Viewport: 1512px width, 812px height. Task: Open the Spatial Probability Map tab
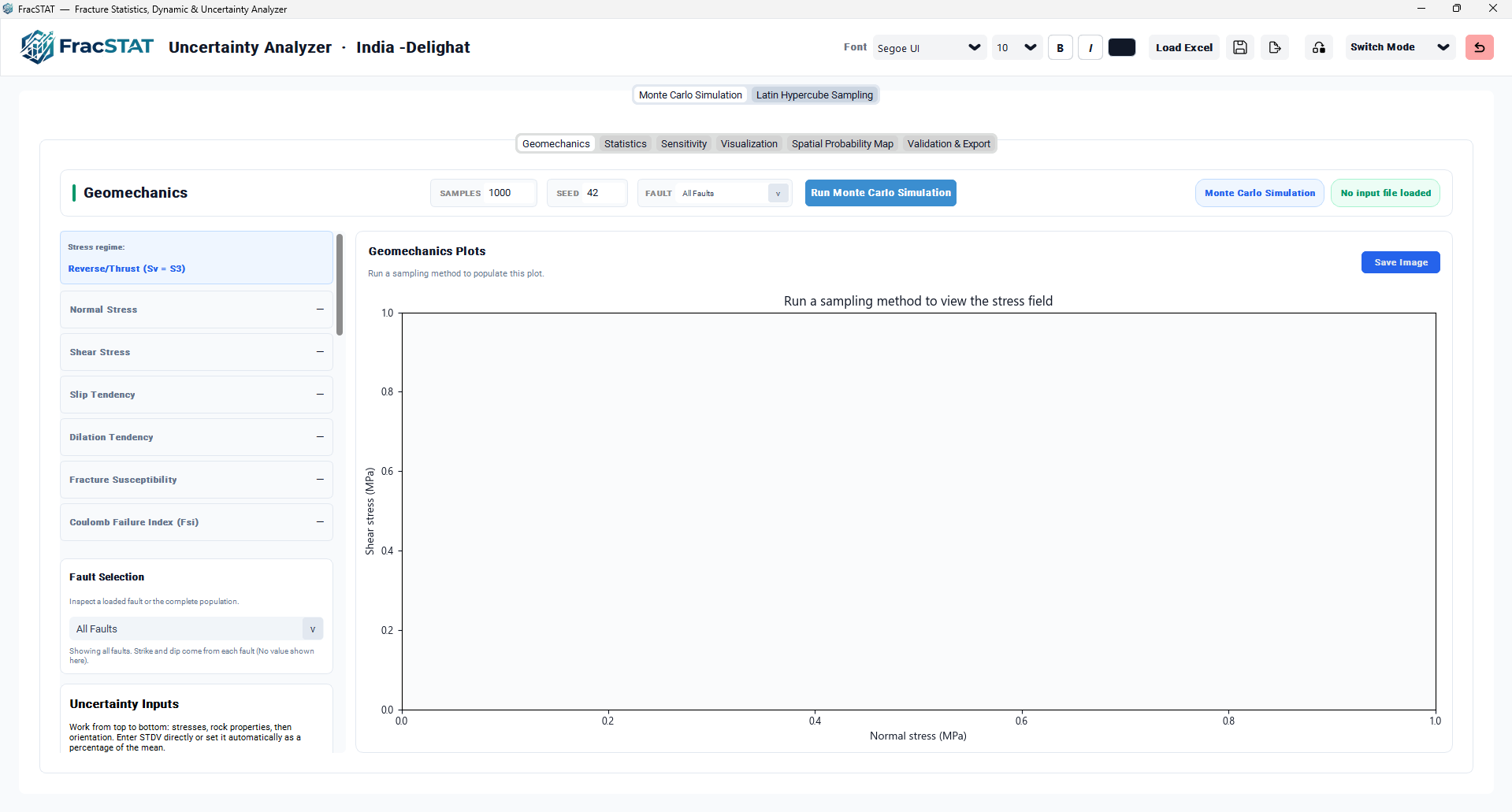pos(842,144)
